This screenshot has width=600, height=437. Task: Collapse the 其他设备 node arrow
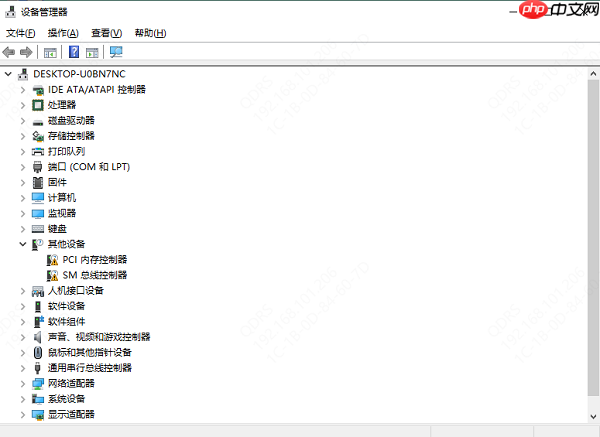[23, 244]
